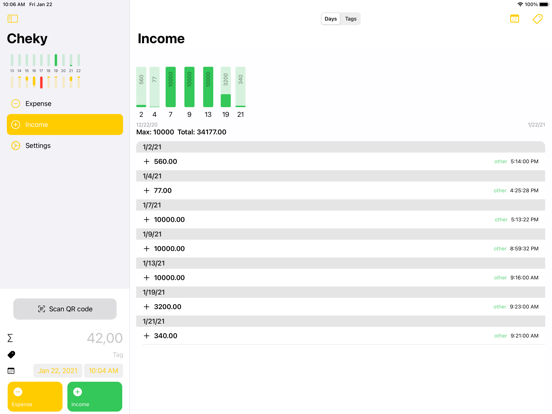This screenshot has height=414, width=552.
Task: Click the 1/7/21 date header
Action: [340, 205]
